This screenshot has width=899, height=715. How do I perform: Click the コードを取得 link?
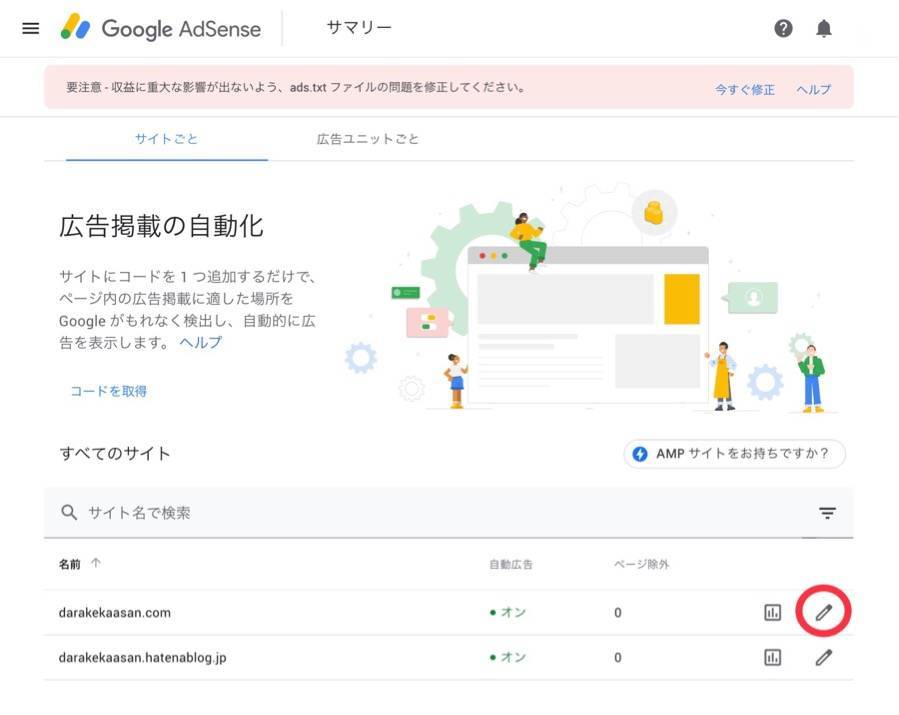point(108,391)
